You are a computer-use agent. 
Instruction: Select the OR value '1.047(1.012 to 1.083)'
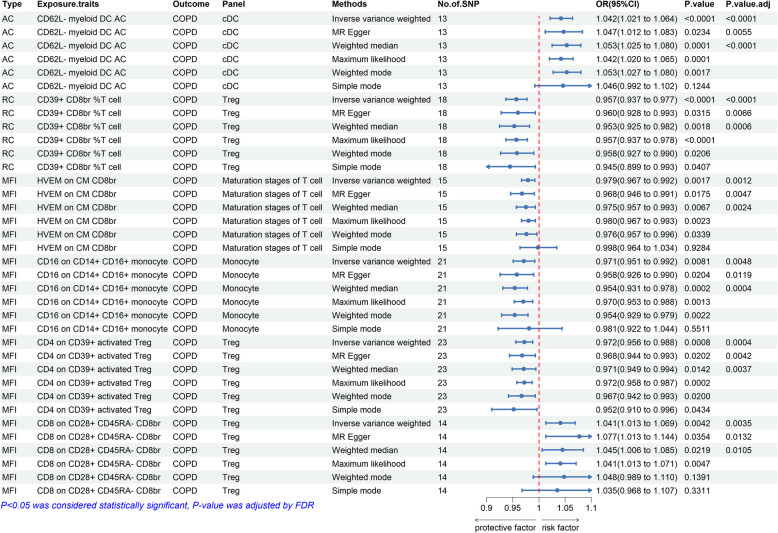pos(637,32)
